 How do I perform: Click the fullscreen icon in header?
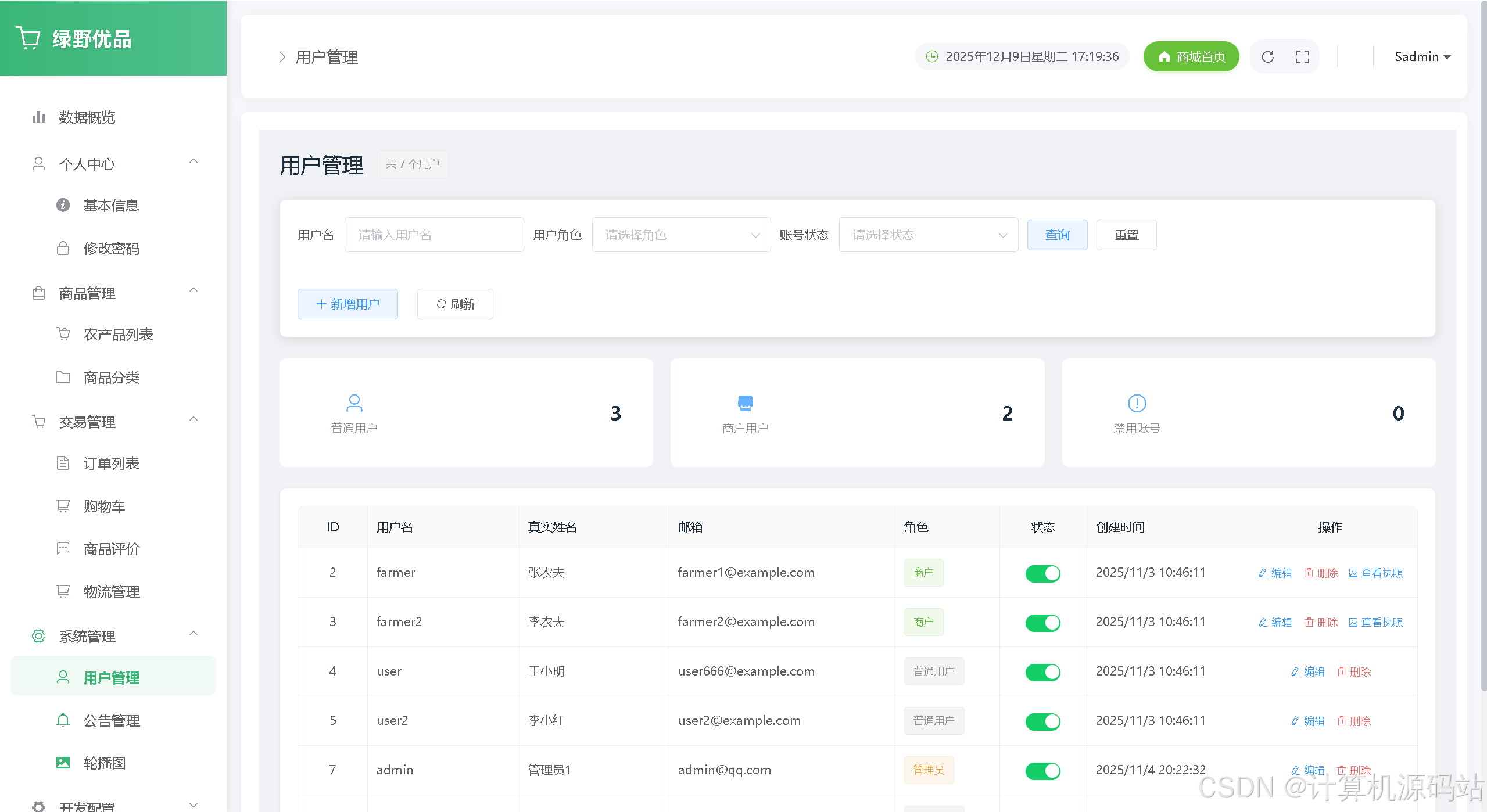click(1302, 57)
